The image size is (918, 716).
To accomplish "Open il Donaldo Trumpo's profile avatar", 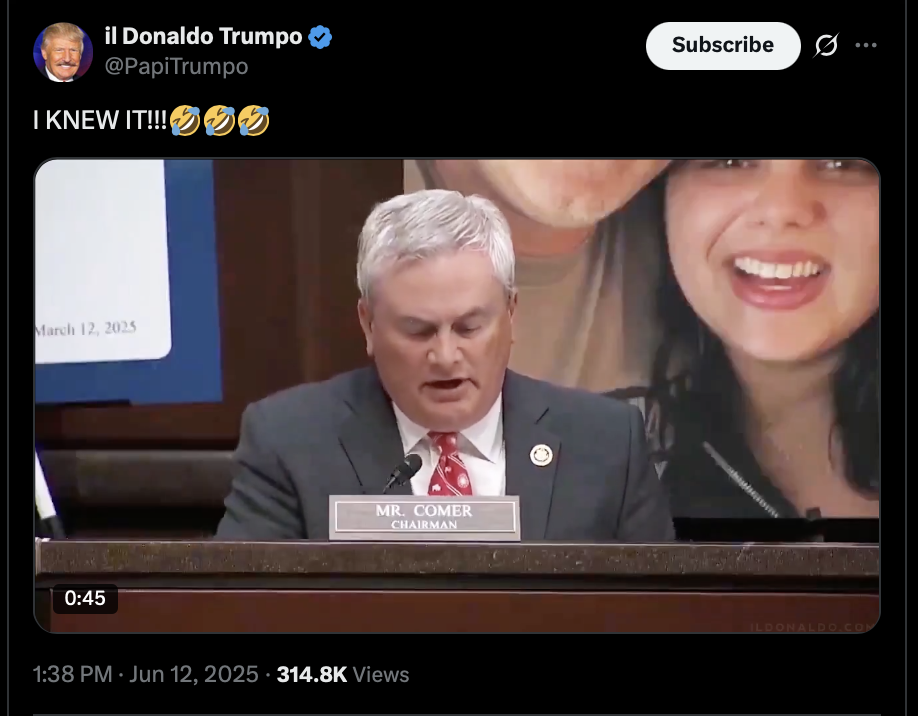I will (x=63, y=52).
